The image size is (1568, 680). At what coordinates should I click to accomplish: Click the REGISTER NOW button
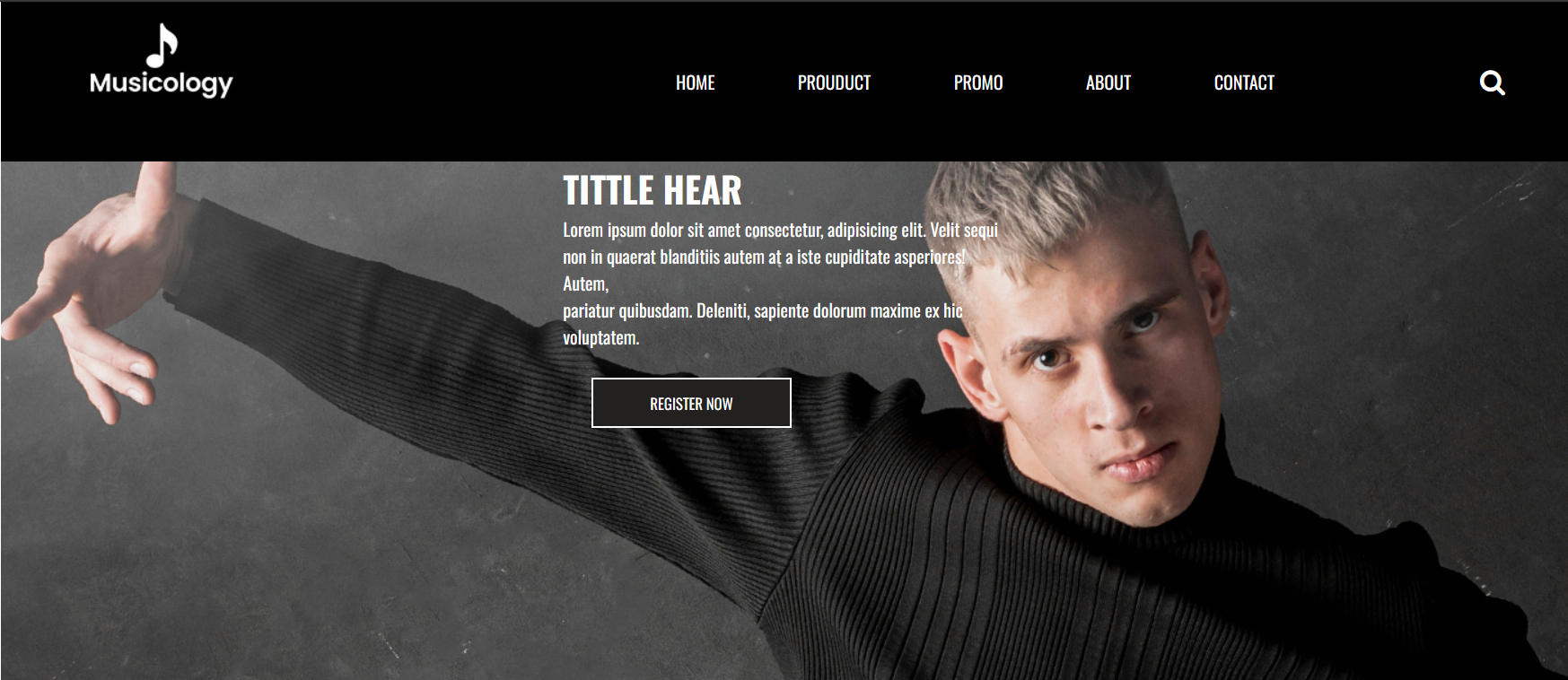click(x=691, y=403)
